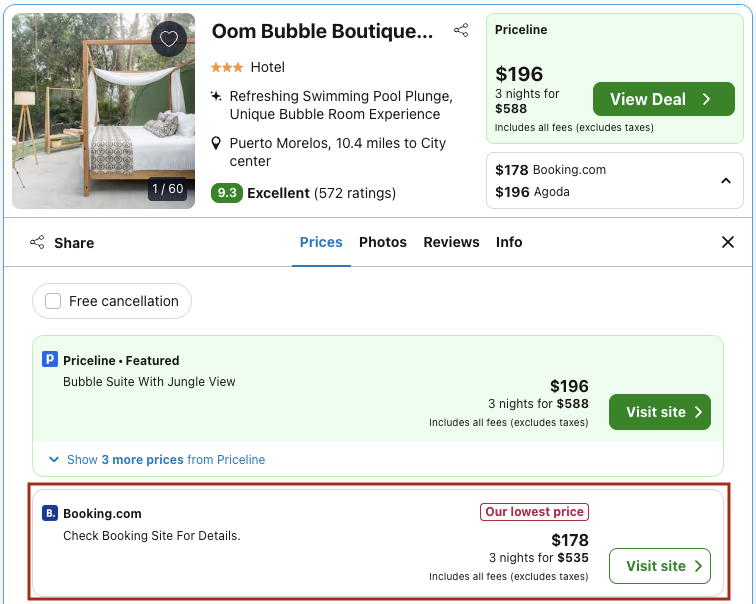Open the hotel photo thumbnail
756x604 pixels.
pyautogui.click(x=103, y=110)
